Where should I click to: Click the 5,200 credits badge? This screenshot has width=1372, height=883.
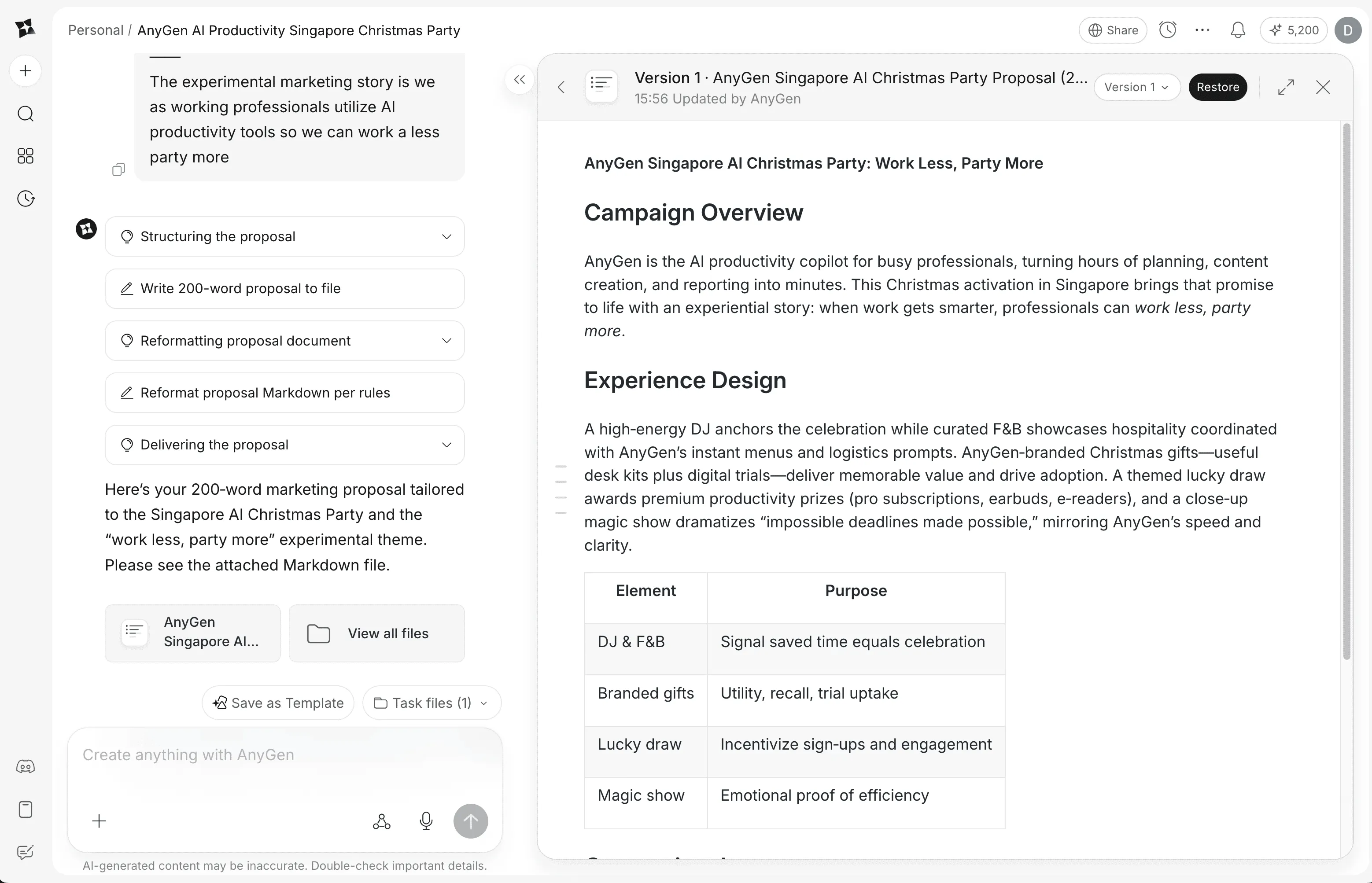coord(1294,30)
